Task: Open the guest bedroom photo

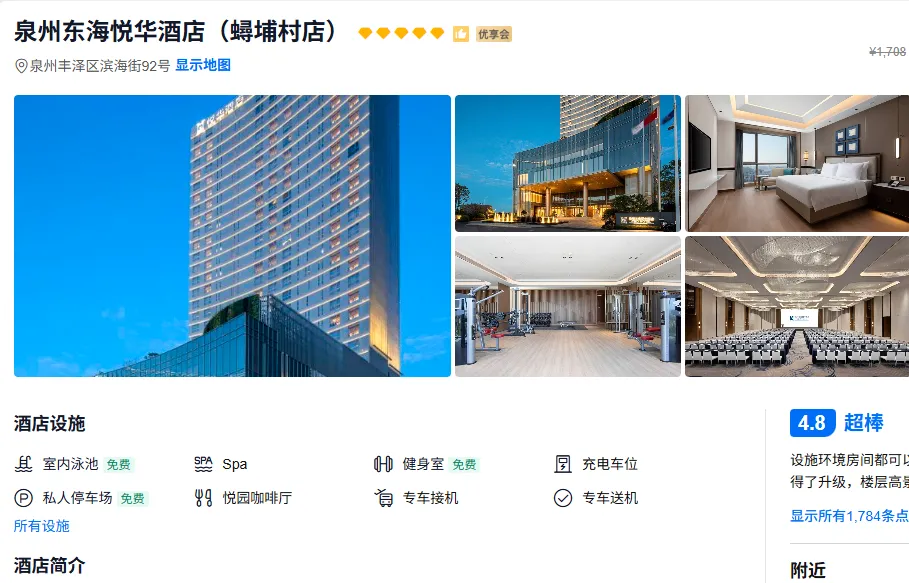Action: 797,163
